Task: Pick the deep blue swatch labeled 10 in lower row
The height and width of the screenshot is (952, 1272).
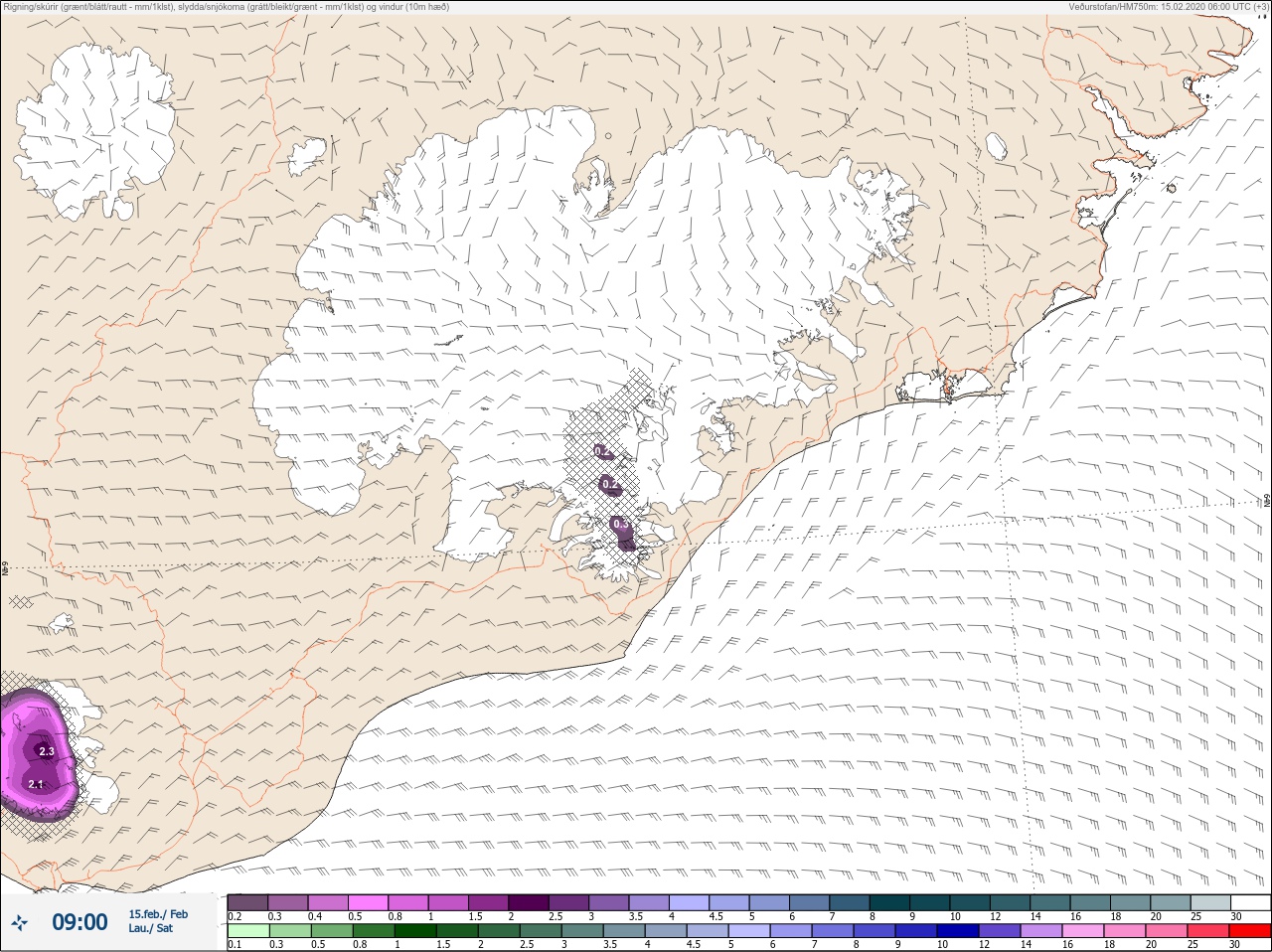Action: point(958,931)
